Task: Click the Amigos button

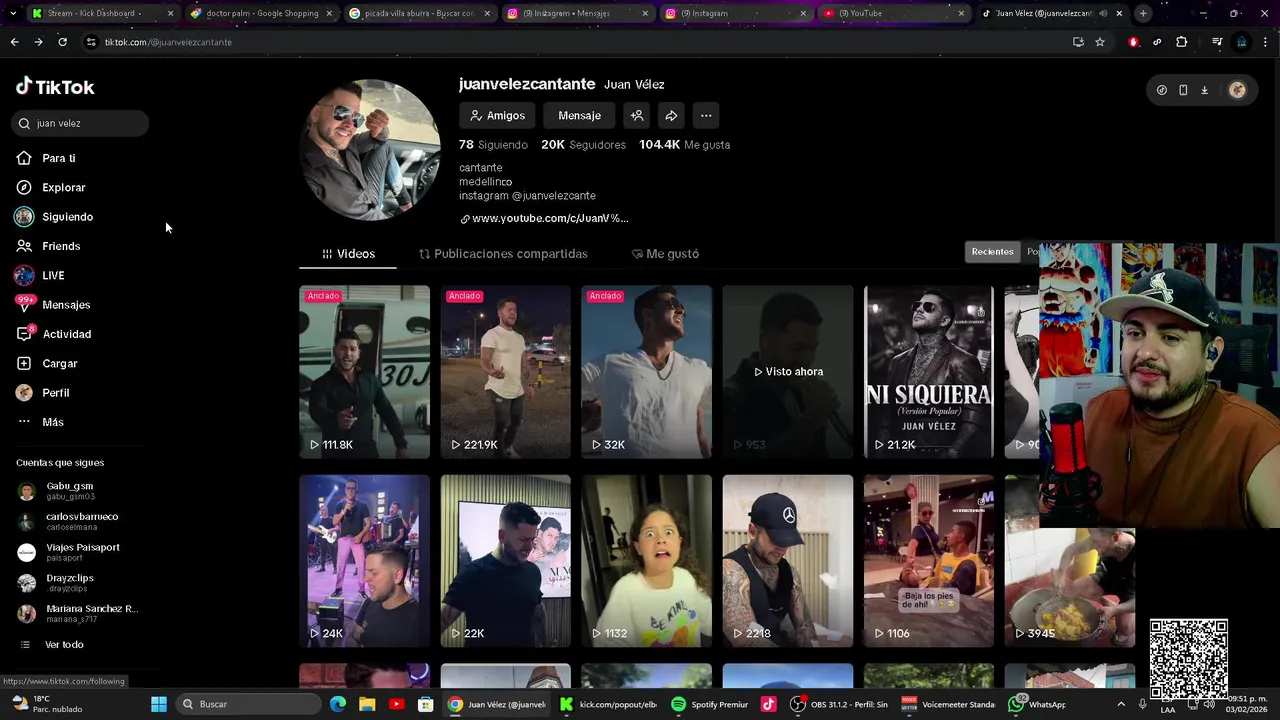Action: (x=497, y=116)
